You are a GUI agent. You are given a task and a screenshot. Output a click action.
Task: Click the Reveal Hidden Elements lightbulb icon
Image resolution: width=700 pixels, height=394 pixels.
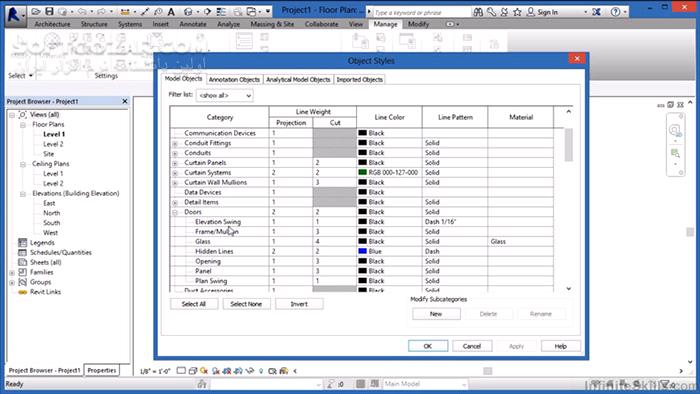(261, 371)
